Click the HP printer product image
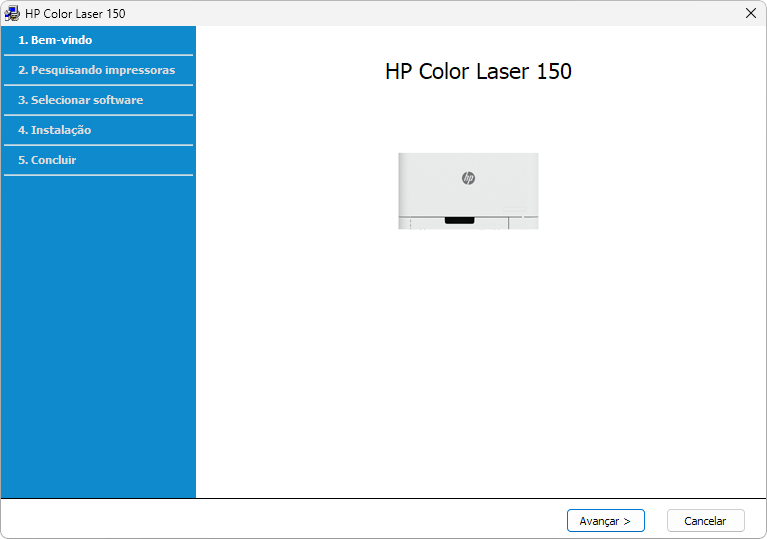 tap(468, 191)
